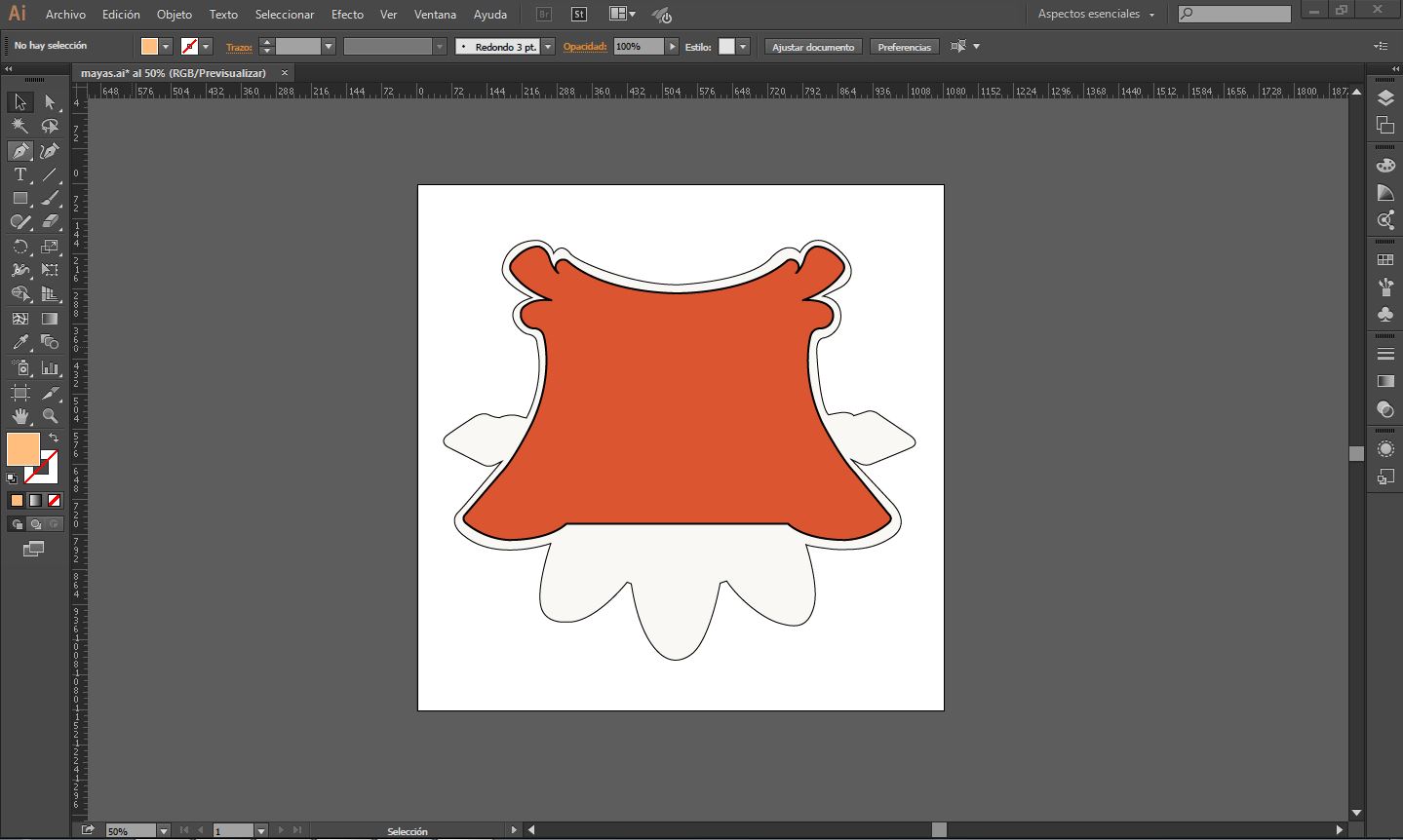Screen dimensions: 1403x840
Task: Open the Brushes panel icon
Action: [x=1385, y=287]
